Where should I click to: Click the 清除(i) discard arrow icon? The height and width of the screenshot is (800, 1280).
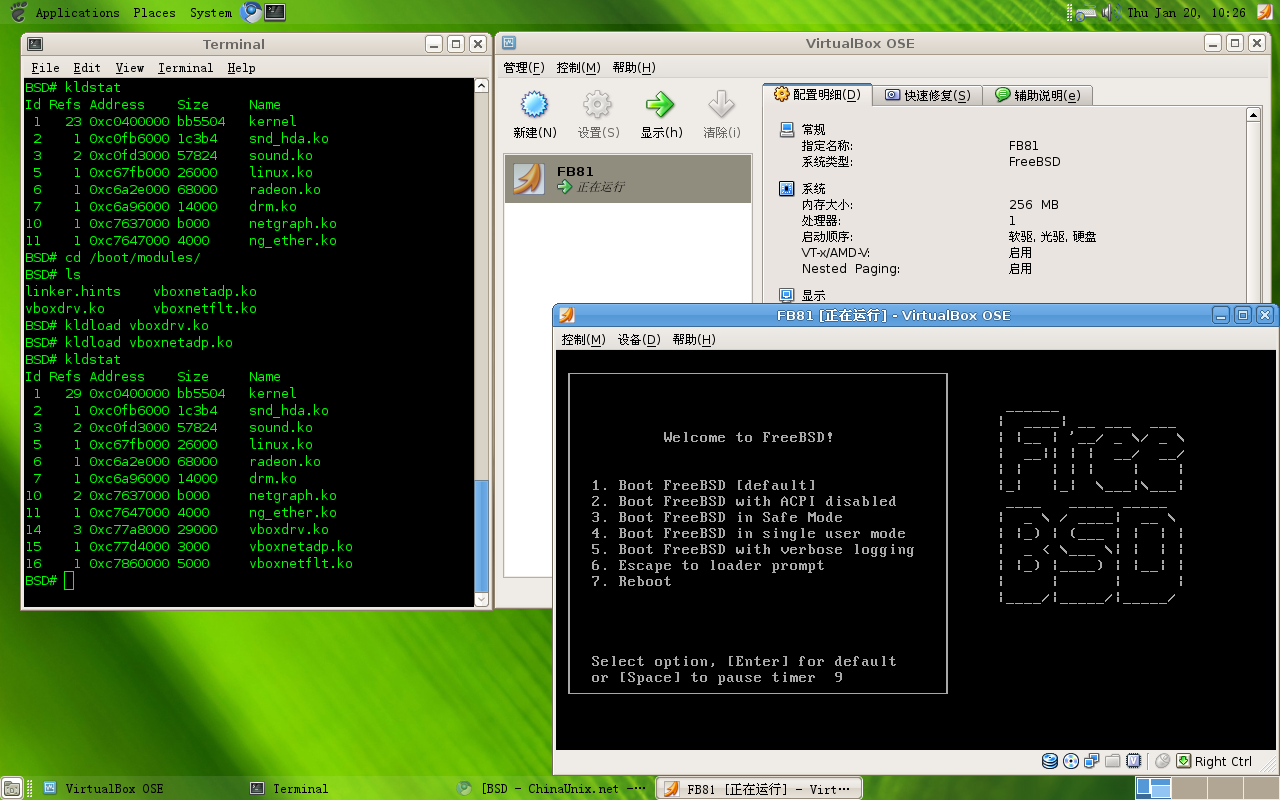point(721,105)
